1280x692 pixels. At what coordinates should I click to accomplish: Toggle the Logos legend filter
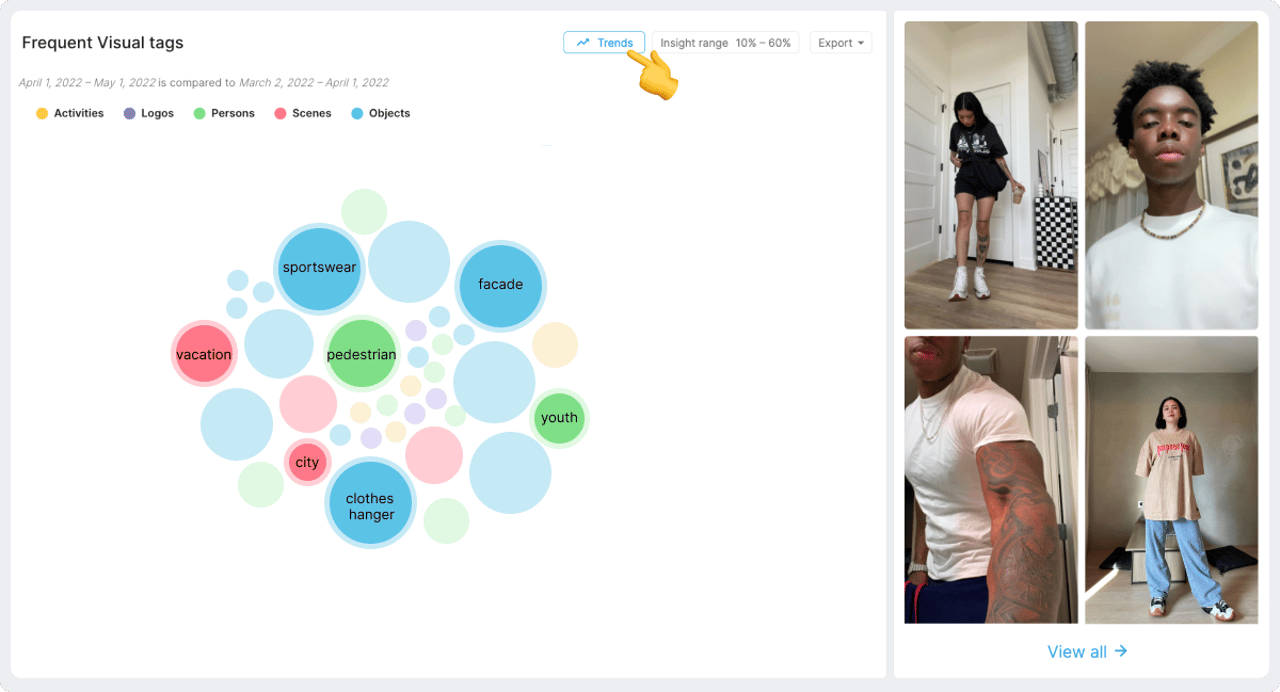click(x=149, y=114)
